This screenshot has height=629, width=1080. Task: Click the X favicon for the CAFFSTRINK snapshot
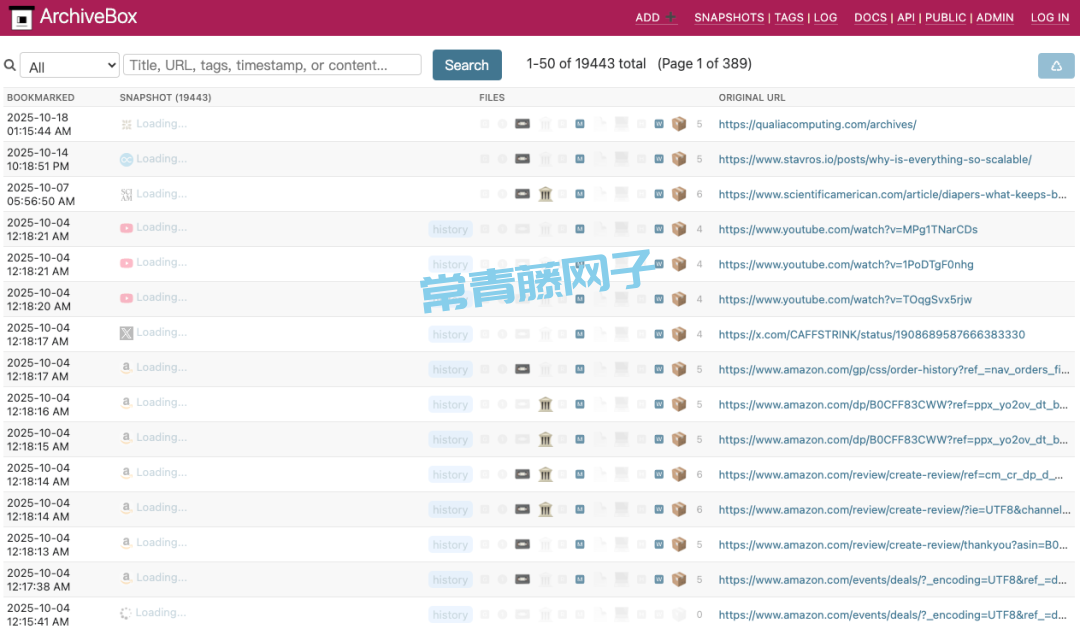coord(126,333)
